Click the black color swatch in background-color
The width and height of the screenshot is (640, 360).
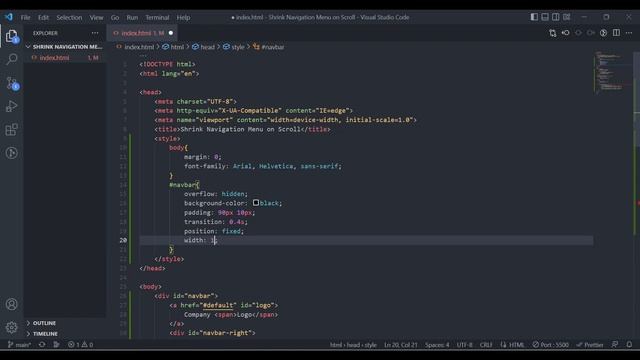click(x=256, y=202)
